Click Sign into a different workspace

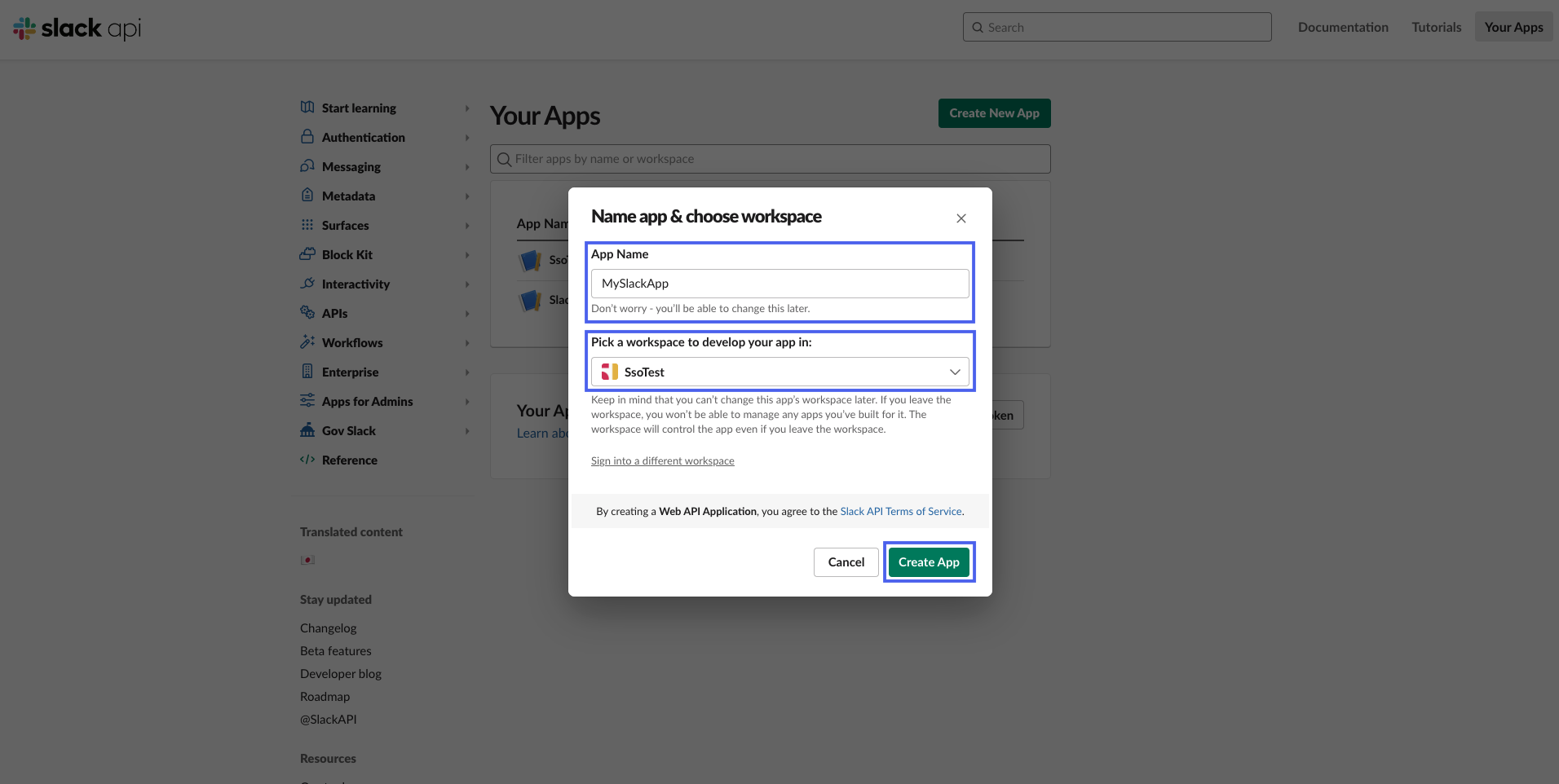(x=662, y=461)
